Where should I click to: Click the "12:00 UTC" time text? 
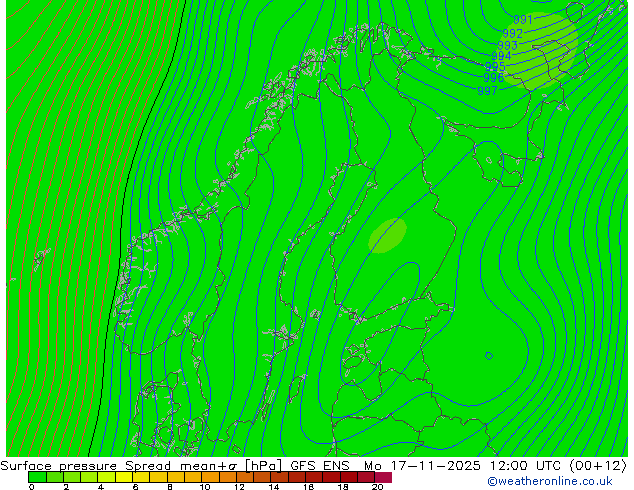pyautogui.click(x=526, y=466)
